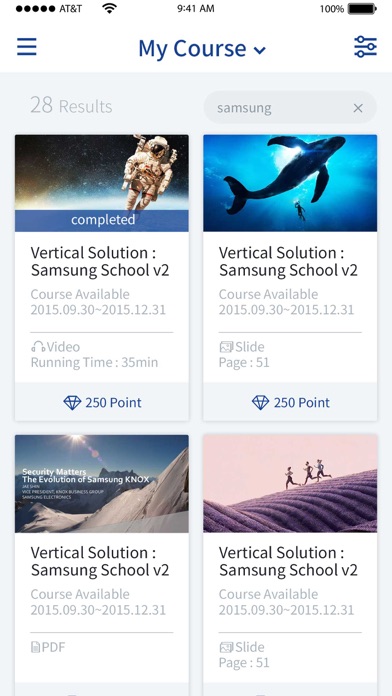Tap the 28 Results label
The height and width of the screenshot is (696, 392).
click(x=71, y=106)
